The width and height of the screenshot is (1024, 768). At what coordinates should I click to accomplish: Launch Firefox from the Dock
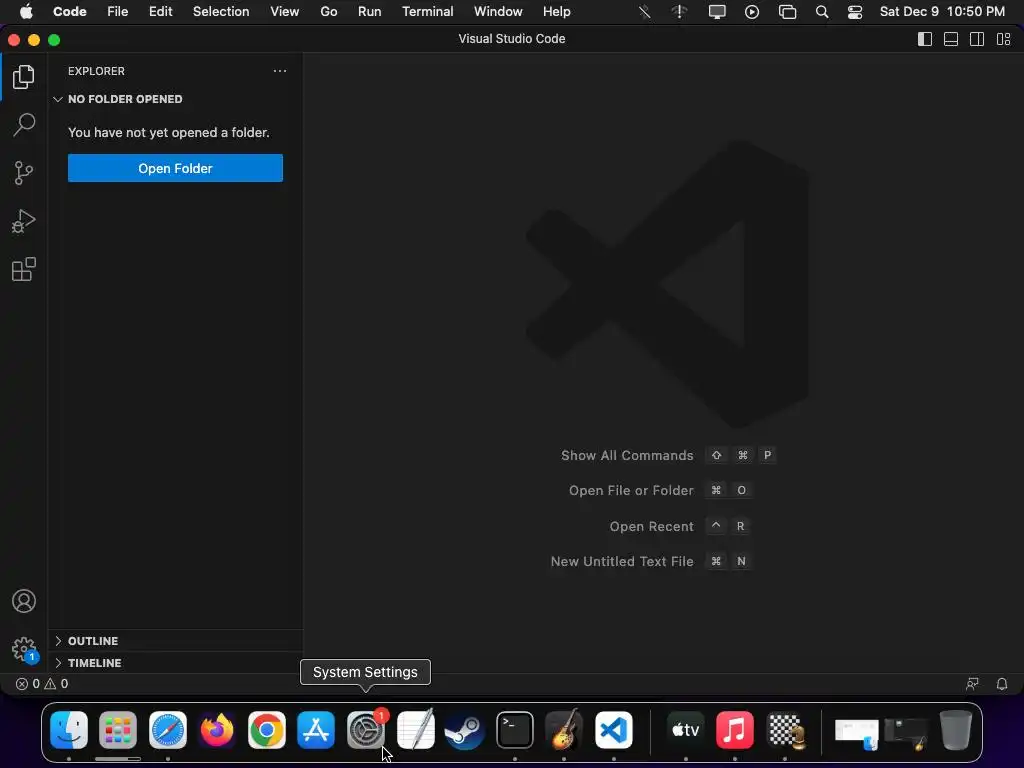click(x=217, y=729)
